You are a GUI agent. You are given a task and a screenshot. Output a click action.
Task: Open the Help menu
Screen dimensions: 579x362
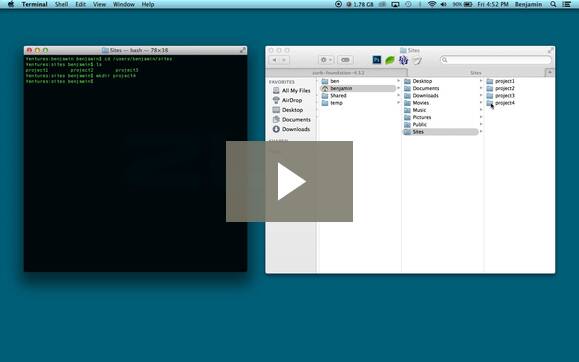[x=148, y=4]
